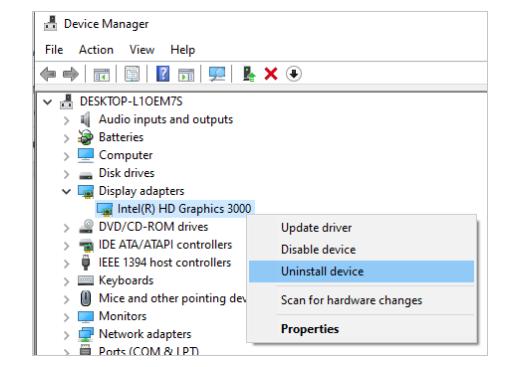The width and height of the screenshot is (515, 367).
Task: Select the Disk drives label
Action: (x=127, y=173)
